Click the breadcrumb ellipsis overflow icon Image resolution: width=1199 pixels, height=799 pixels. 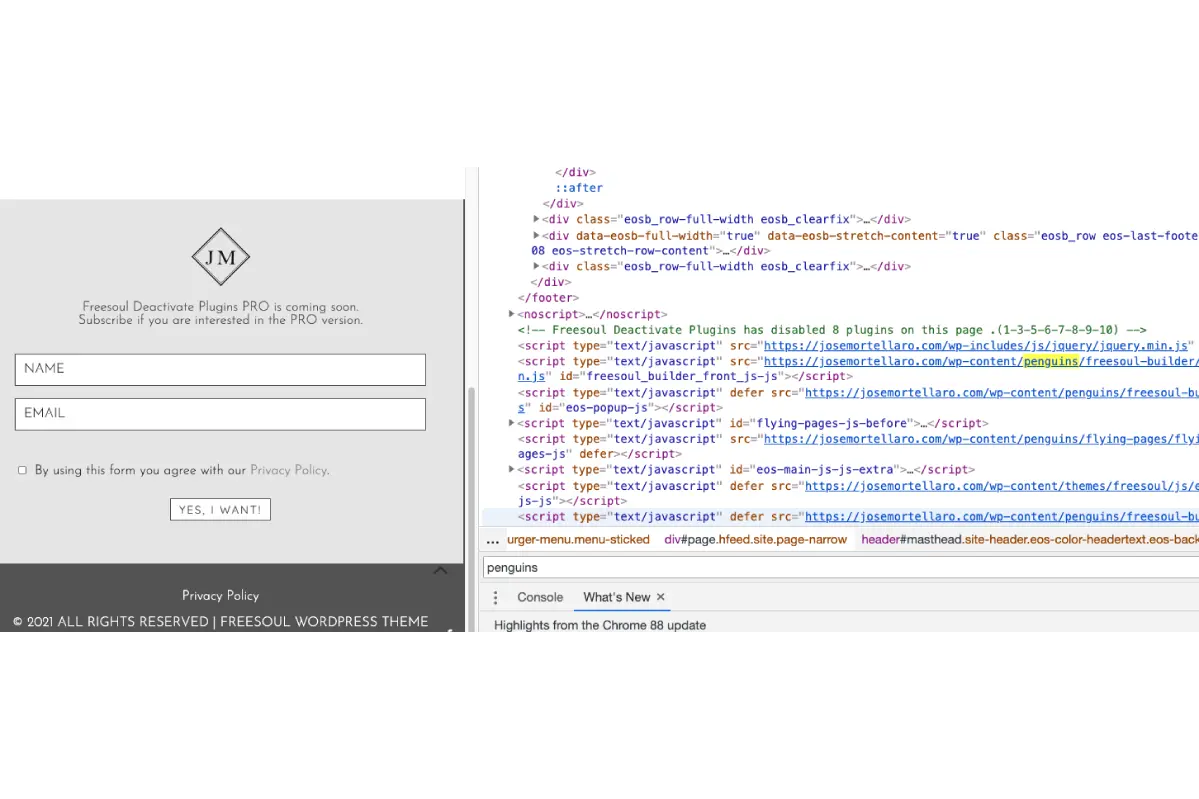[492, 540]
